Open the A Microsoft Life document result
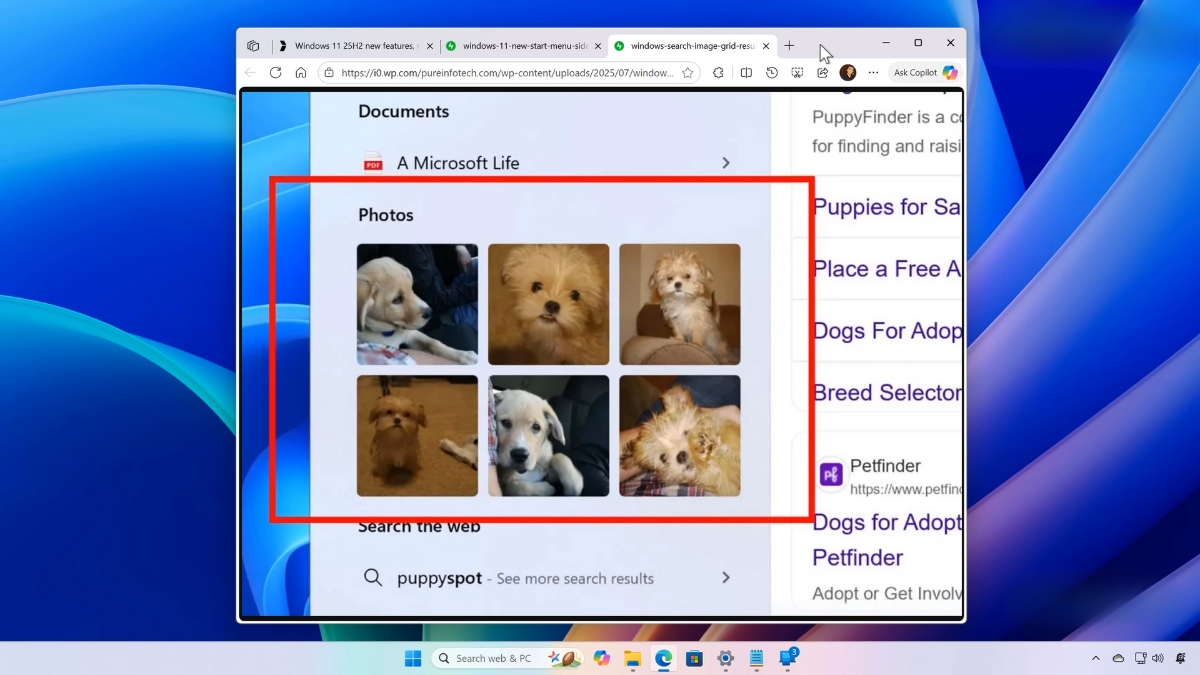This screenshot has width=1200, height=675. click(x=547, y=163)
